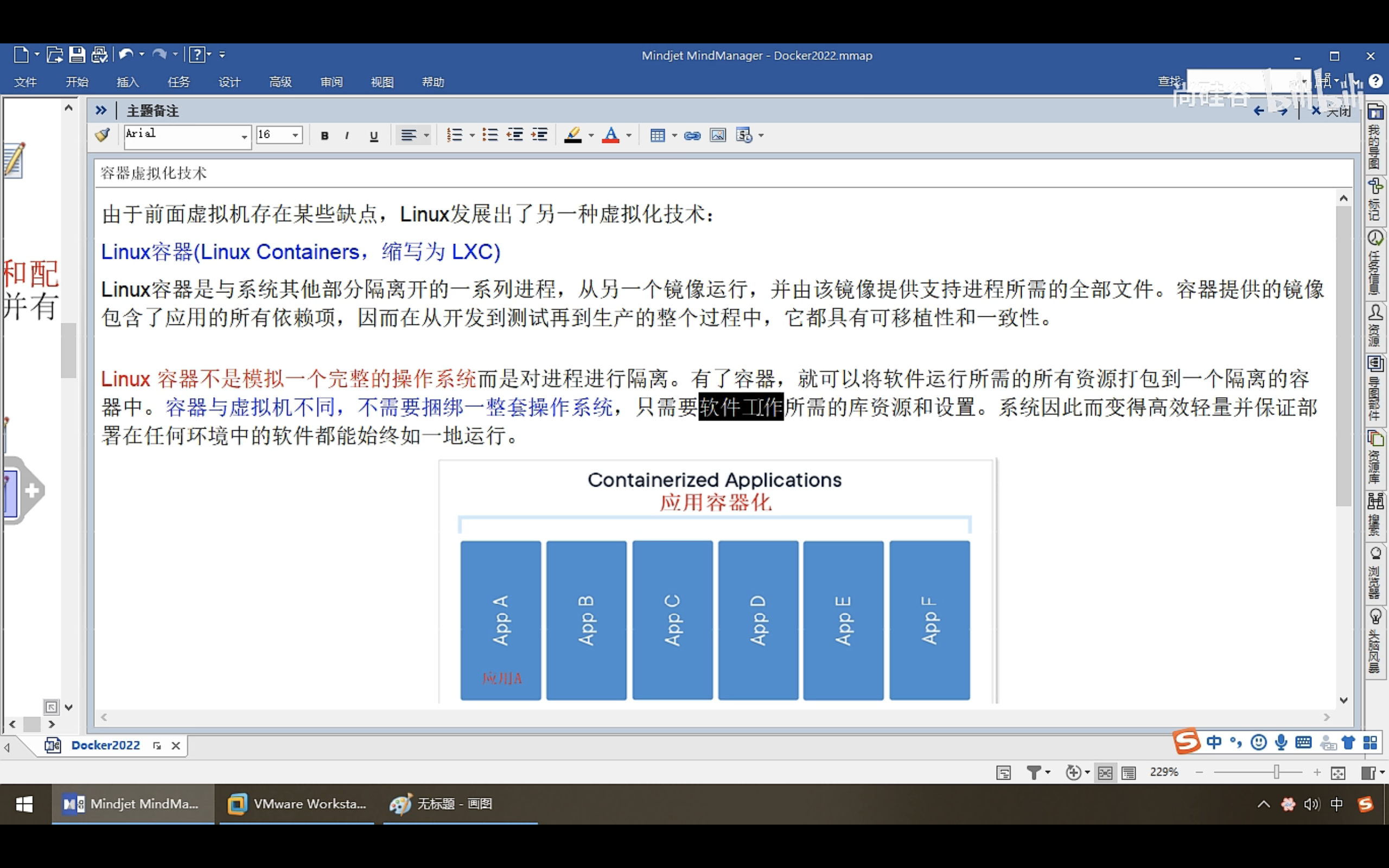Expand the undo history dropdown arrow
Viewport: 1389px width, 868px height.
click(142, 55)
